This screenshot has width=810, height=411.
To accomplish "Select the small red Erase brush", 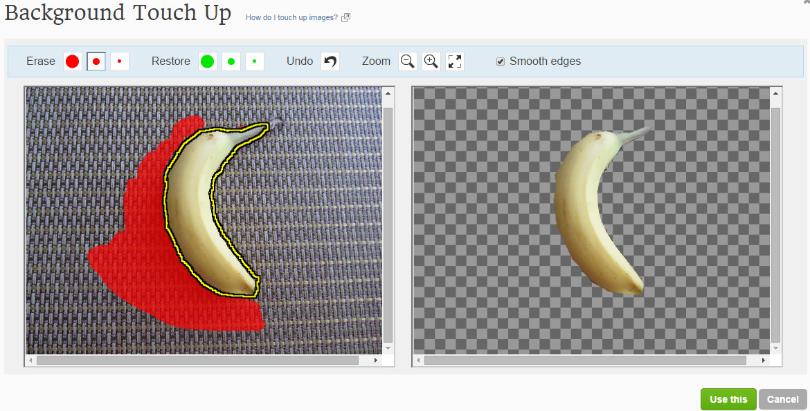I will (x=119, y=61).
